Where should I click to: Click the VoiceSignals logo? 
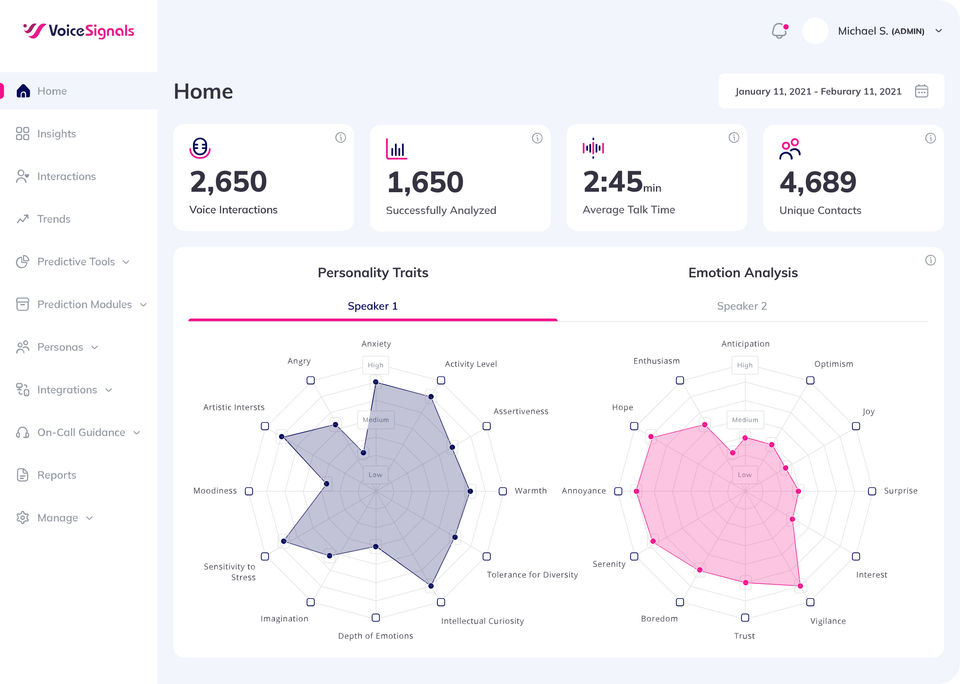pos(78,31)
